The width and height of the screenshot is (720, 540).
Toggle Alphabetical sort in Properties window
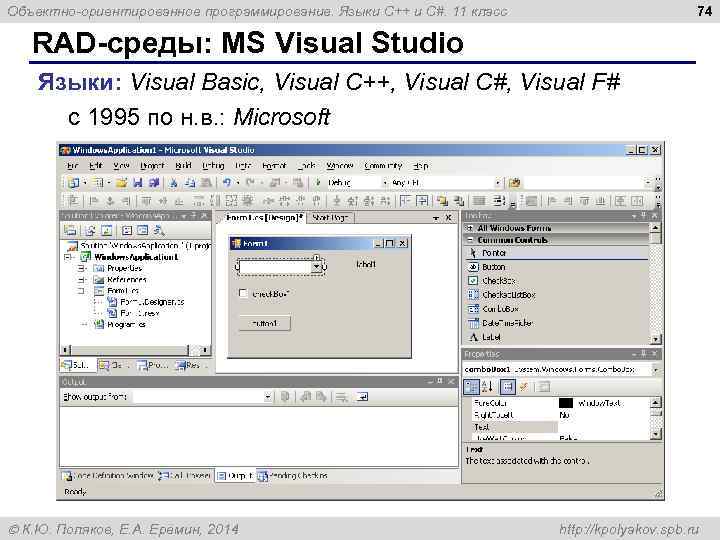click(488, 387)
